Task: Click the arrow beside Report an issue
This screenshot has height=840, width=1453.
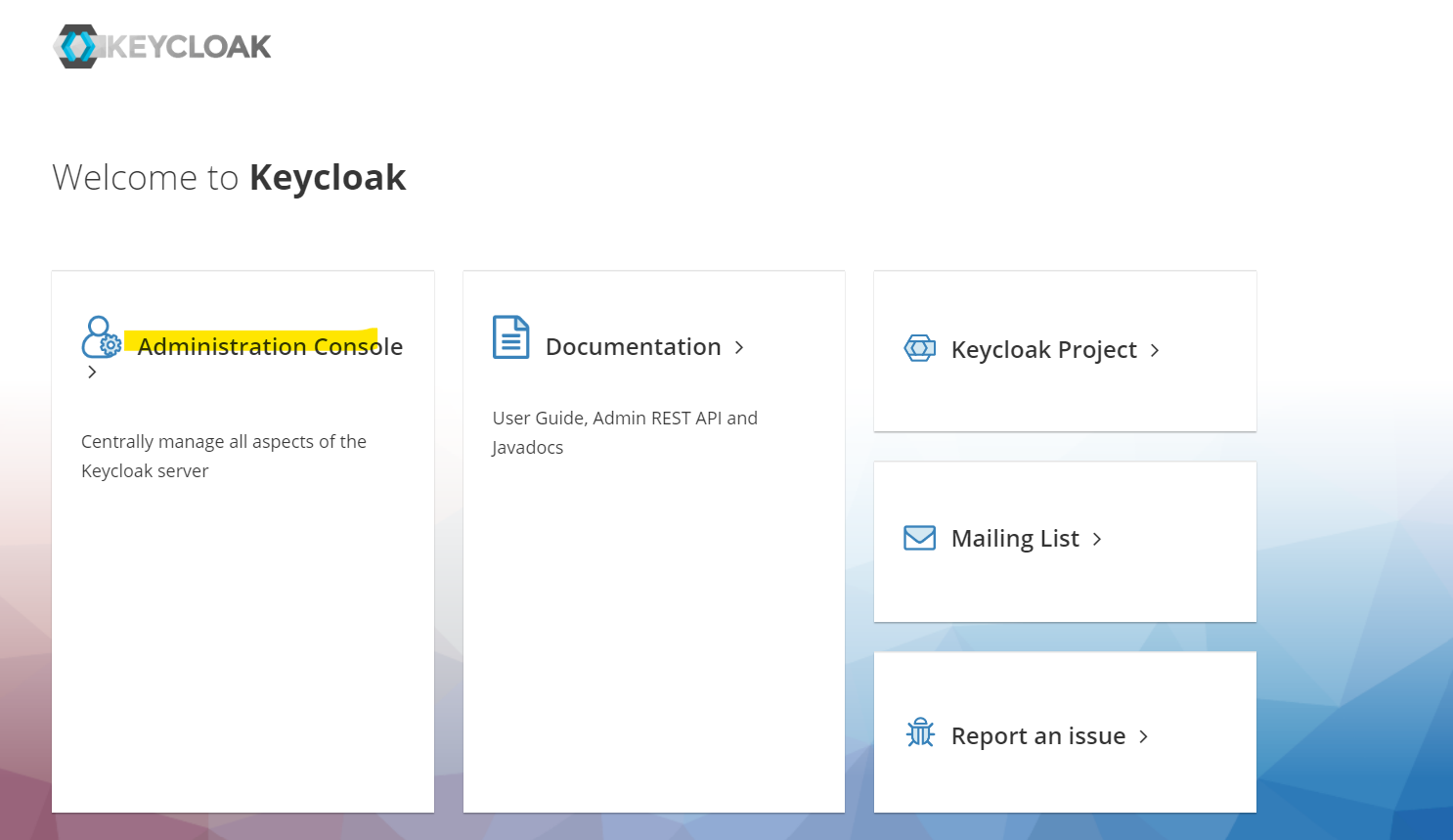Action: (x=1142, y=736)
